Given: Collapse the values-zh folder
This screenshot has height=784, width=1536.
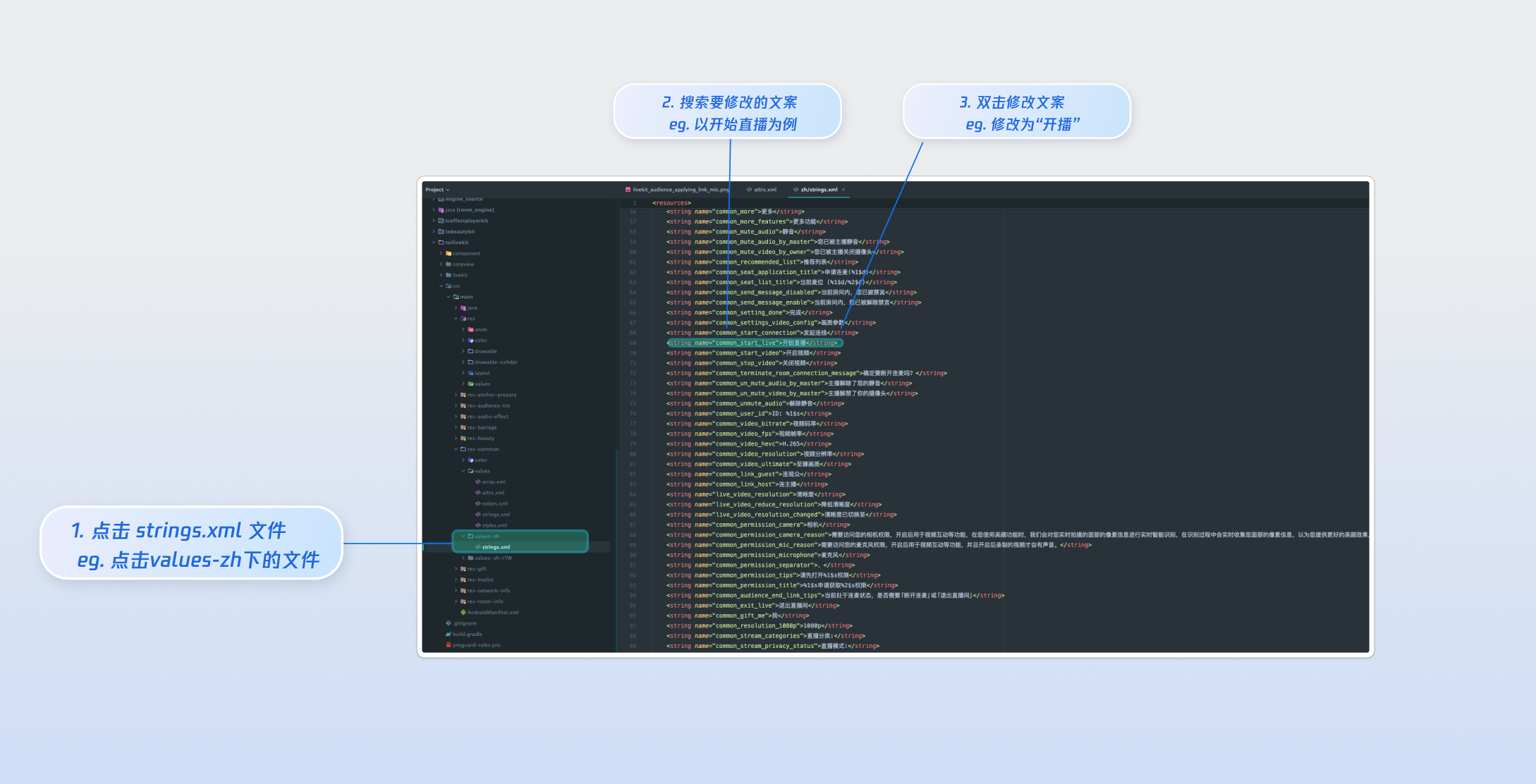Looking at the screenshot, I should click(463, 536).
